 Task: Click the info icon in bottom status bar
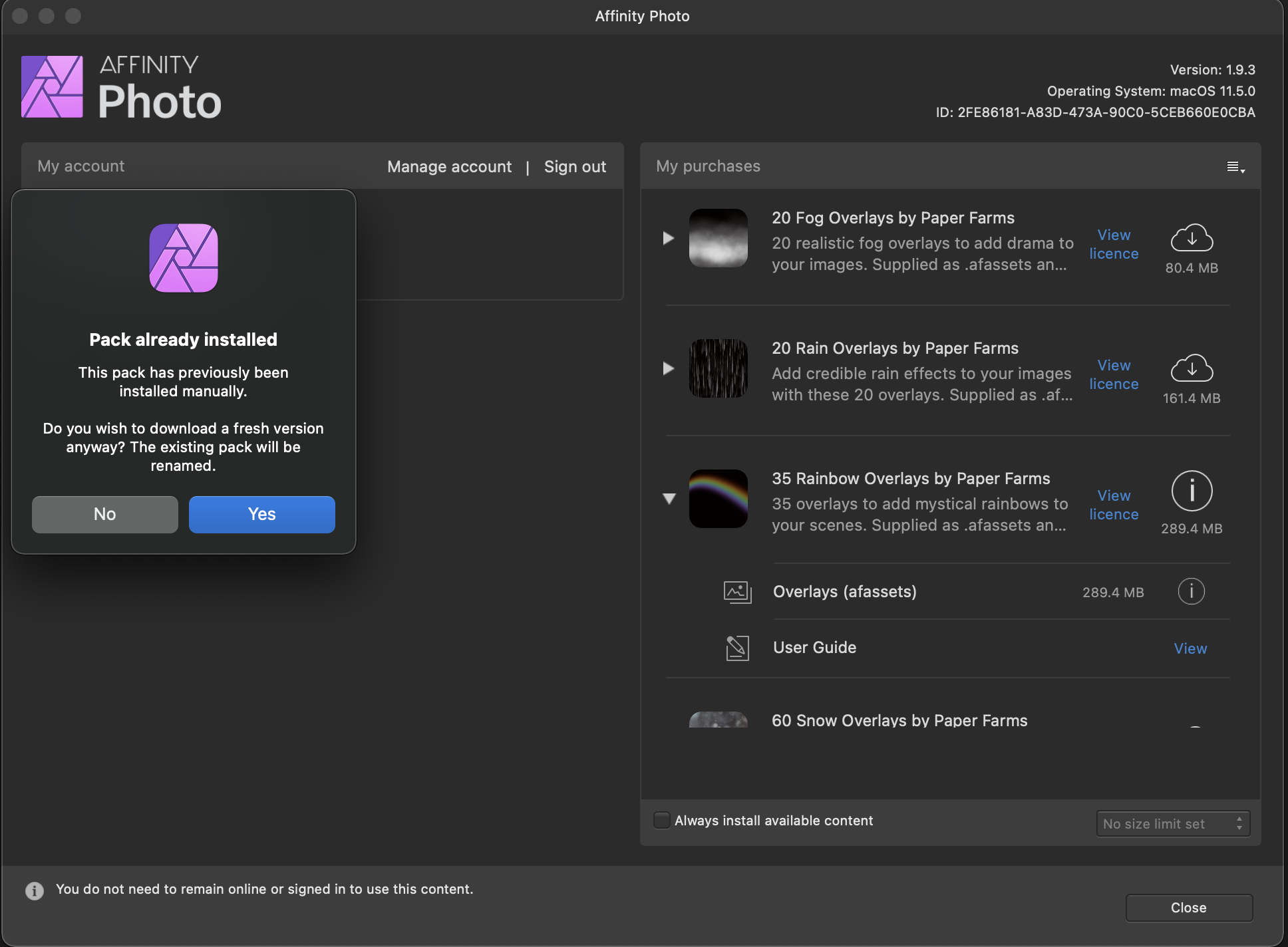[35, 890]
